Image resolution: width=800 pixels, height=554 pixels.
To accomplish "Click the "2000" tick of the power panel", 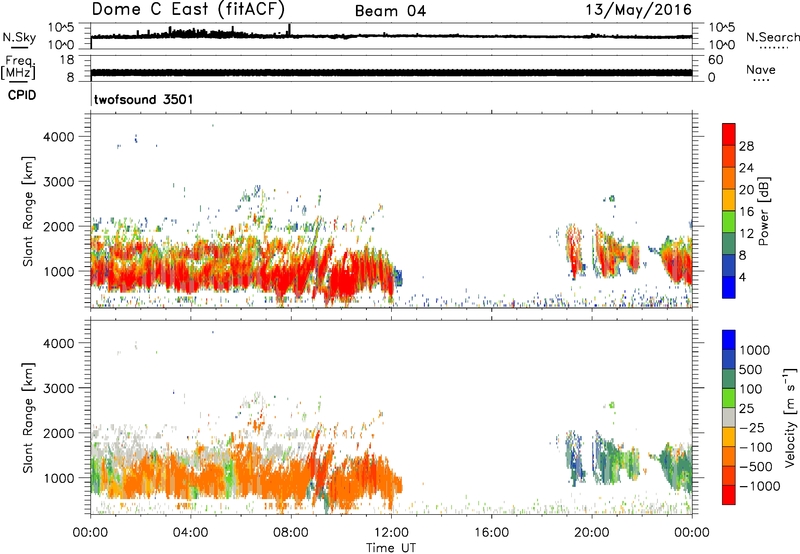I will [x=59, y=226].
